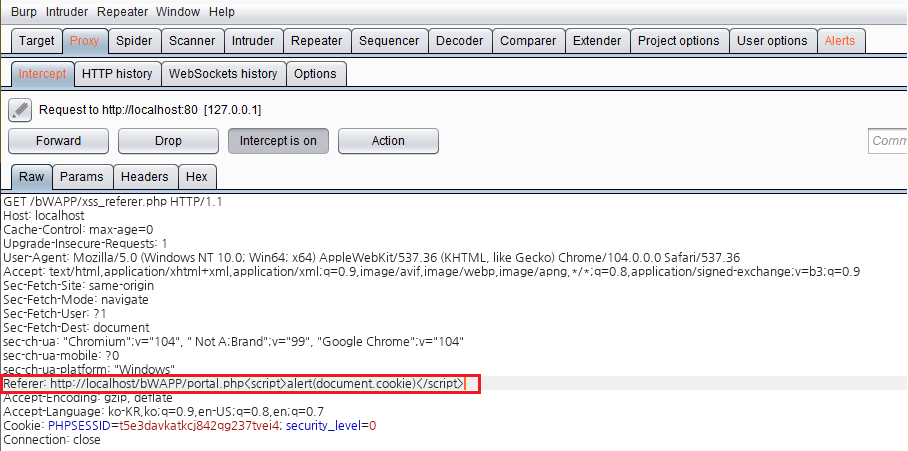Open the User options tab
The width and height of the screenshot is (908, 451).
[772, 41]
